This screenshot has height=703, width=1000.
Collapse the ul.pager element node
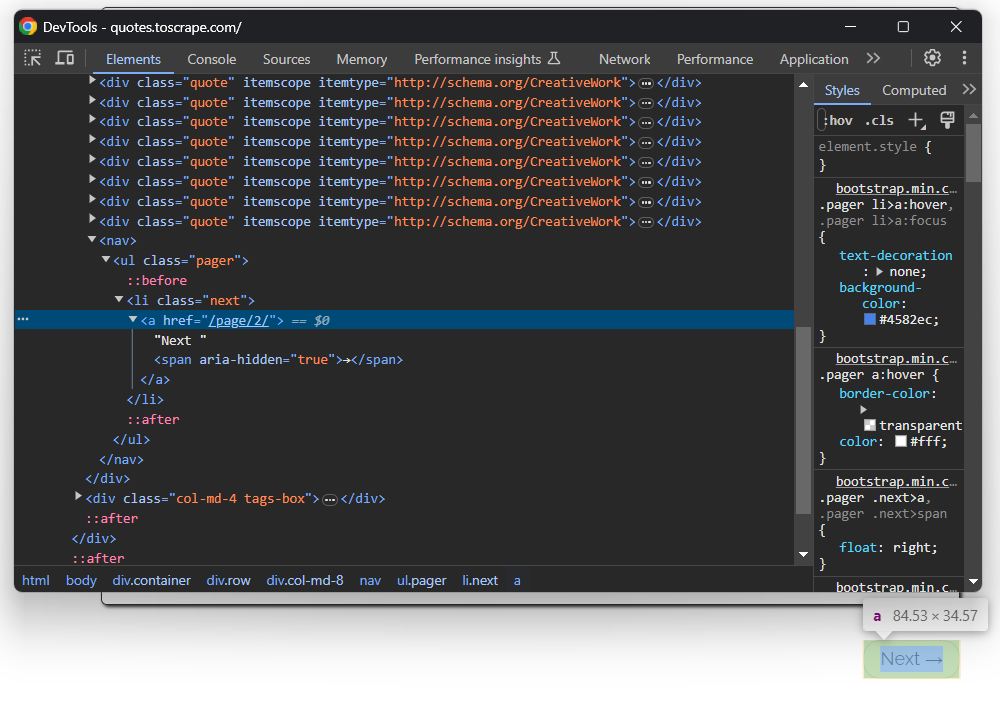tap(105, 258)
